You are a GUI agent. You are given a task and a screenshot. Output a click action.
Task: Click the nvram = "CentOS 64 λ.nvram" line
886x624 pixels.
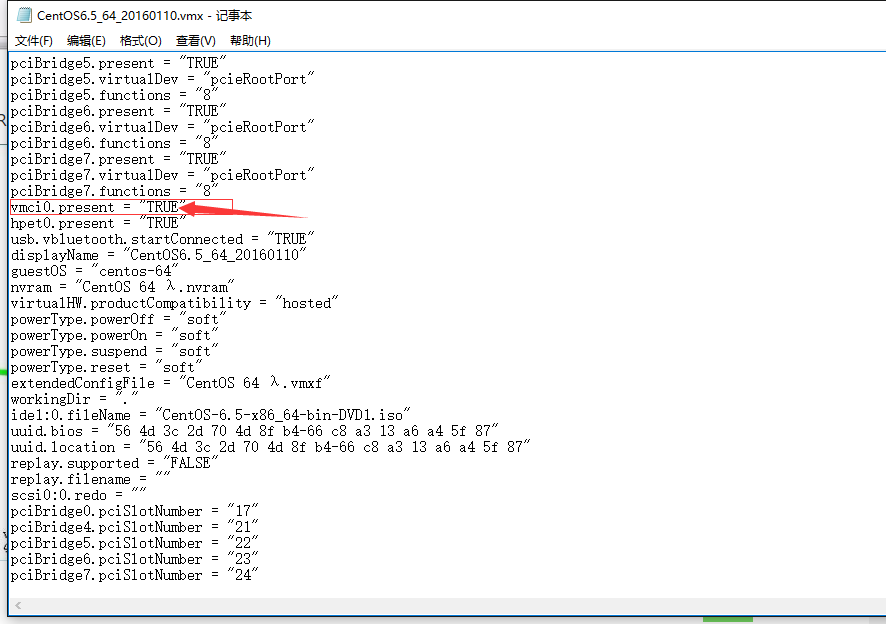click(x=122, y=287)
